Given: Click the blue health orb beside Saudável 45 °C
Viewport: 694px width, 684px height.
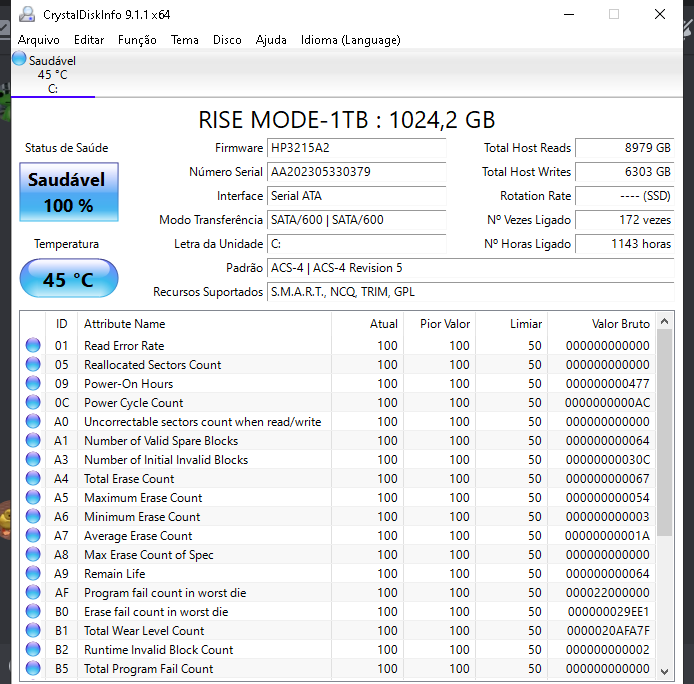Looking at the screenshot, I should pyautogui.click(x=19, y=58).
